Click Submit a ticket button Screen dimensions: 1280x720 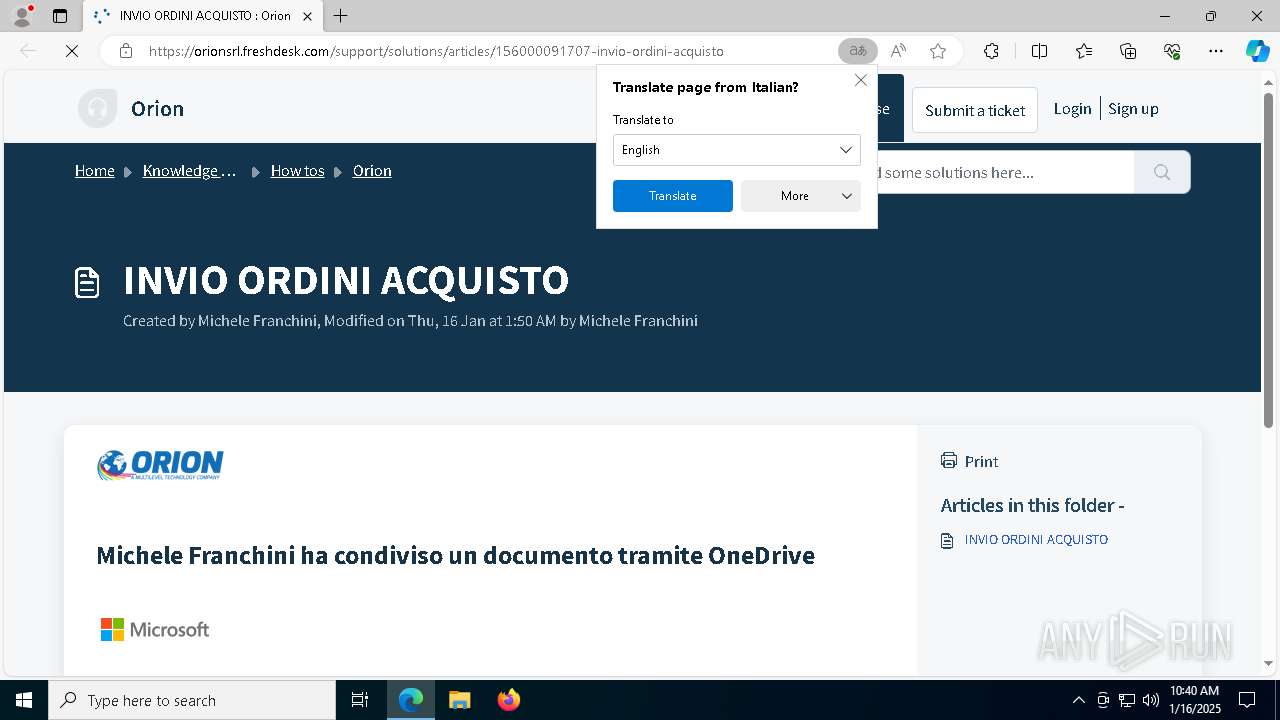975,110
